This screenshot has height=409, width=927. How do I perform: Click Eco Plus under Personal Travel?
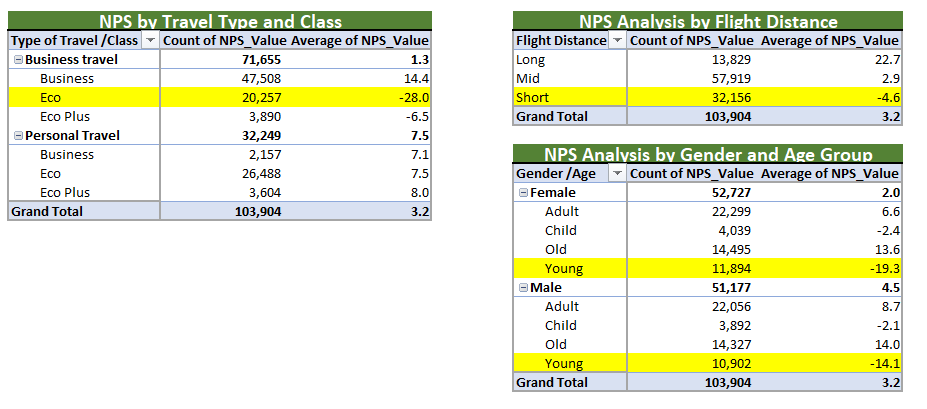pyautogui.click(x=65, y=193)
